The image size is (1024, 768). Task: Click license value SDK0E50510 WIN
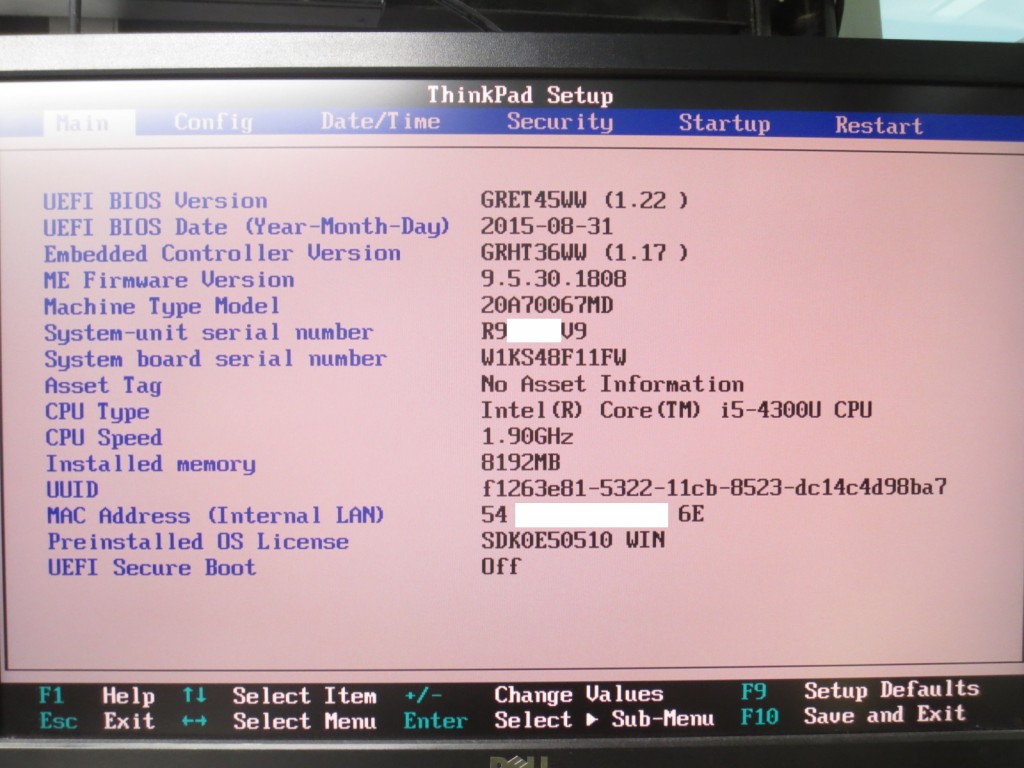point(573,539)
